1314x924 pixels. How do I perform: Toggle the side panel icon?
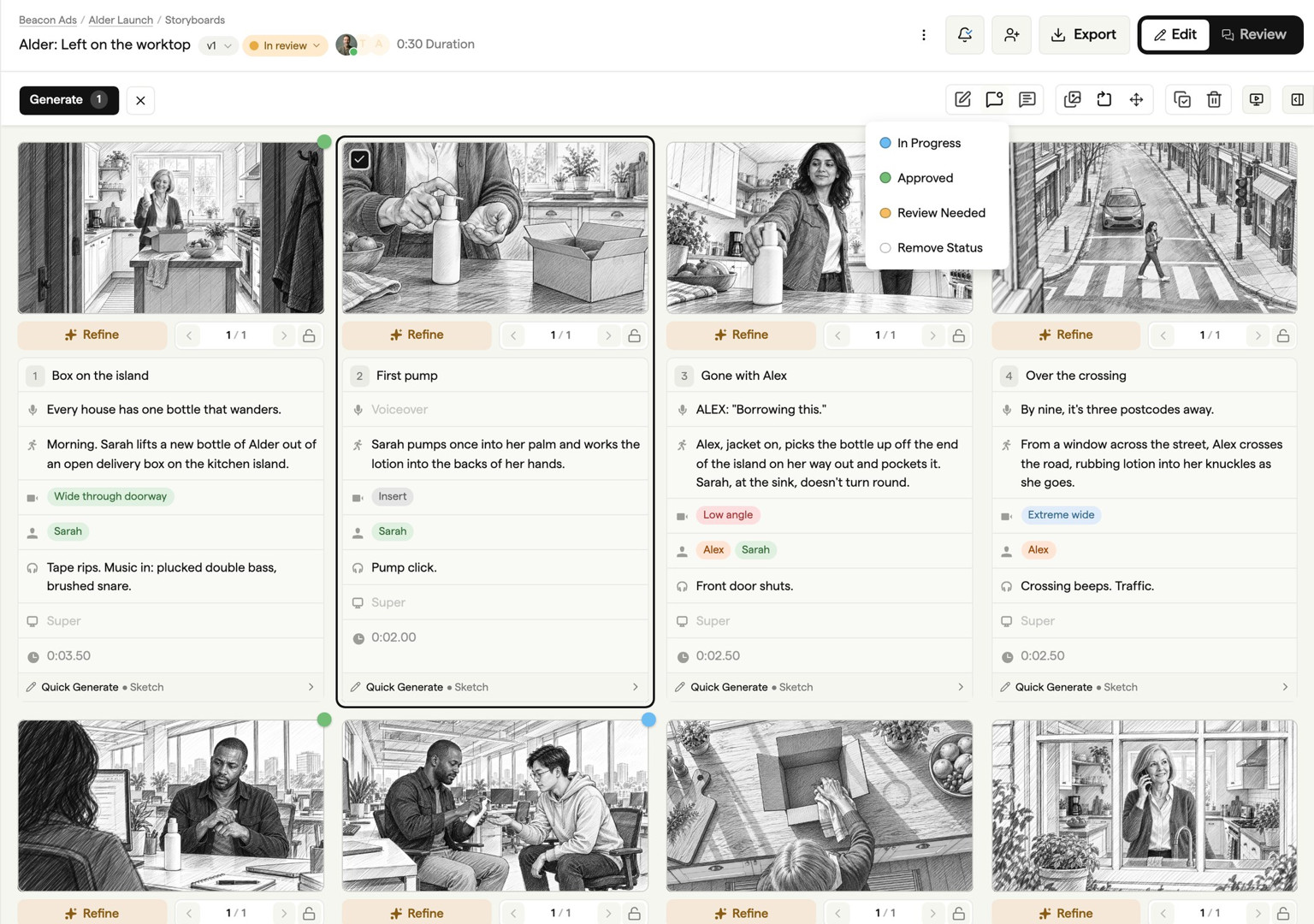point(1298,100)
